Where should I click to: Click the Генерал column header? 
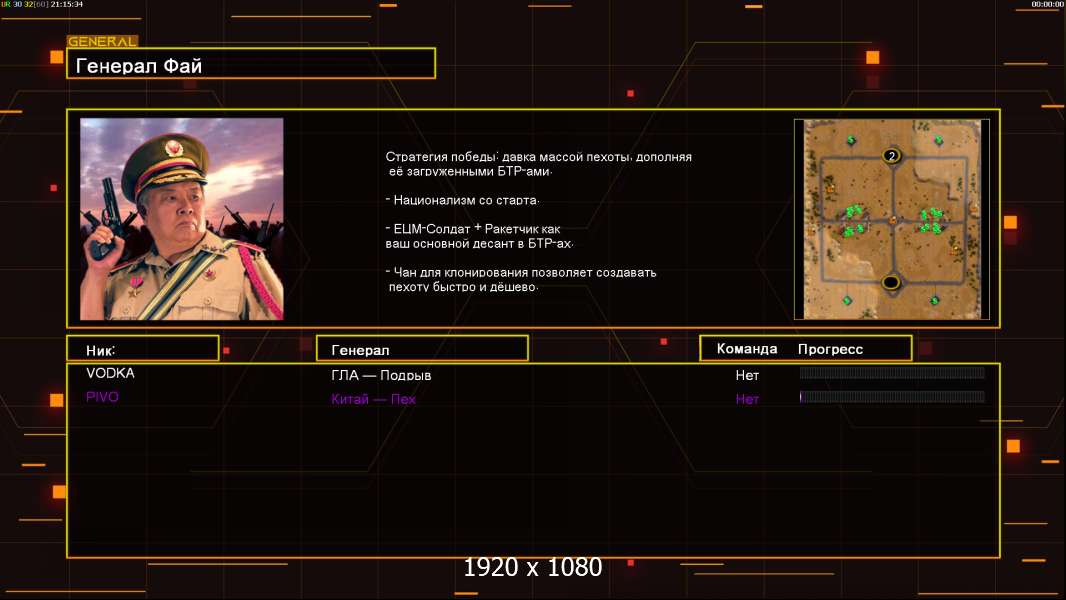tap(422, 349)
